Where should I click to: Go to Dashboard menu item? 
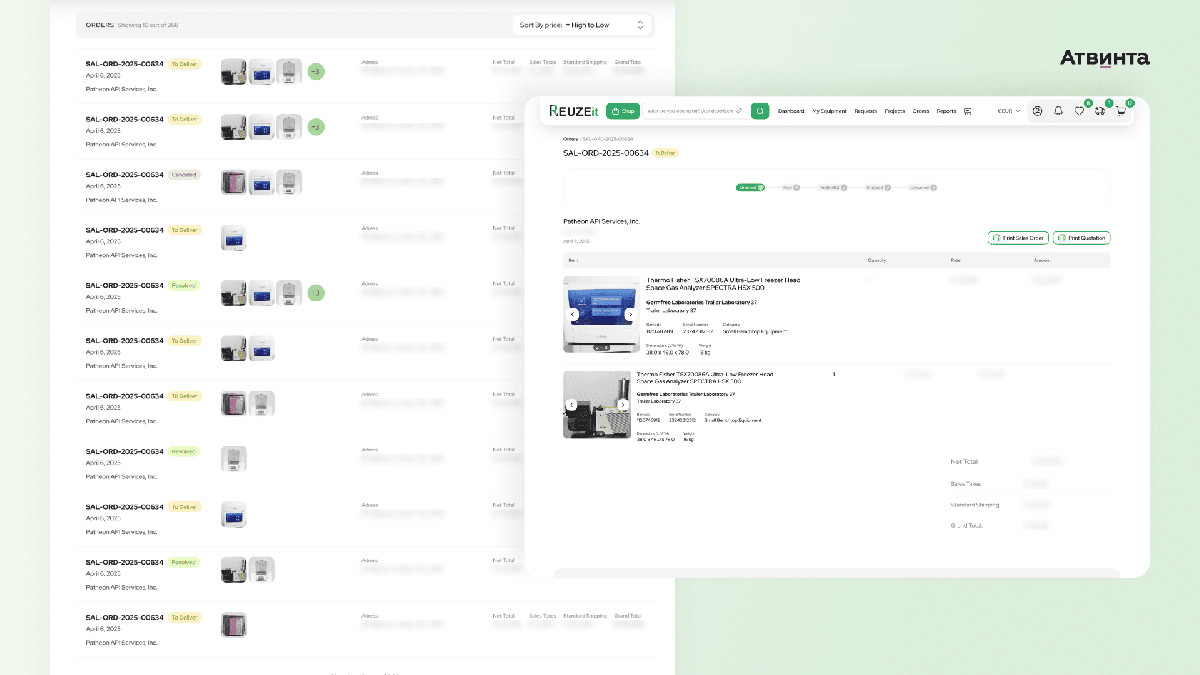[791, 111]
